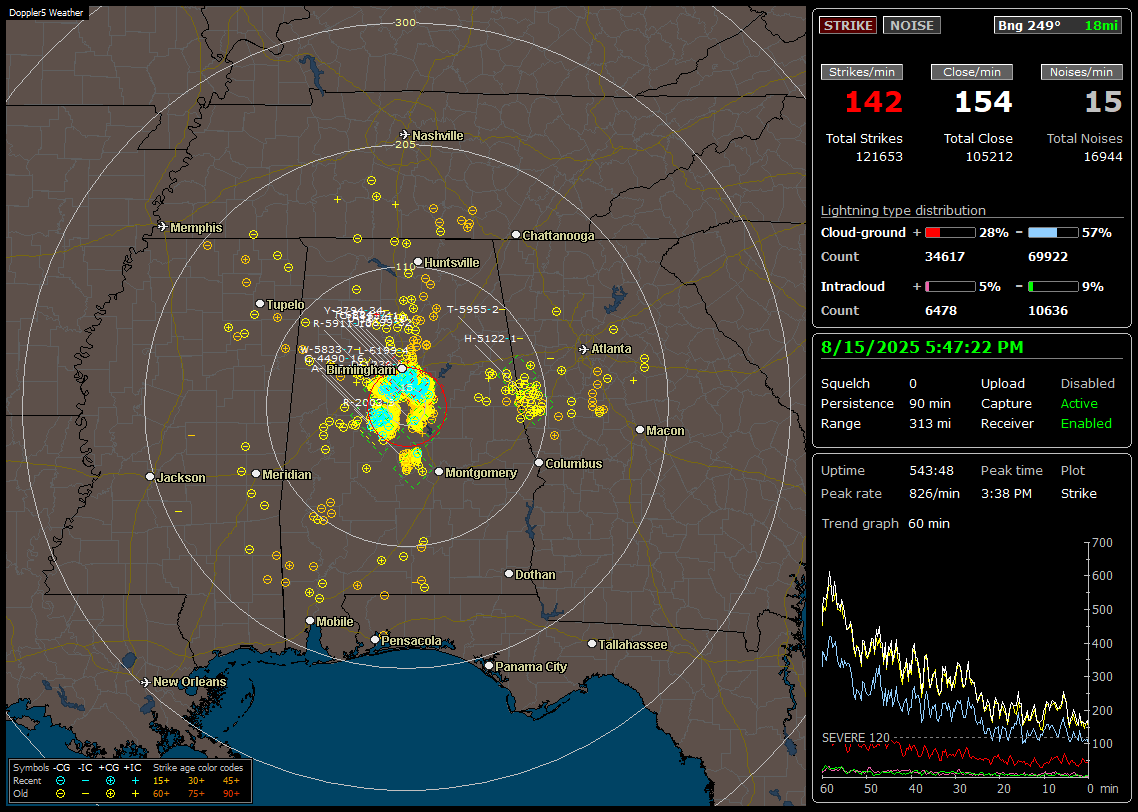
Task: Select the Meridian city marker dot
Action: (256, 474)
